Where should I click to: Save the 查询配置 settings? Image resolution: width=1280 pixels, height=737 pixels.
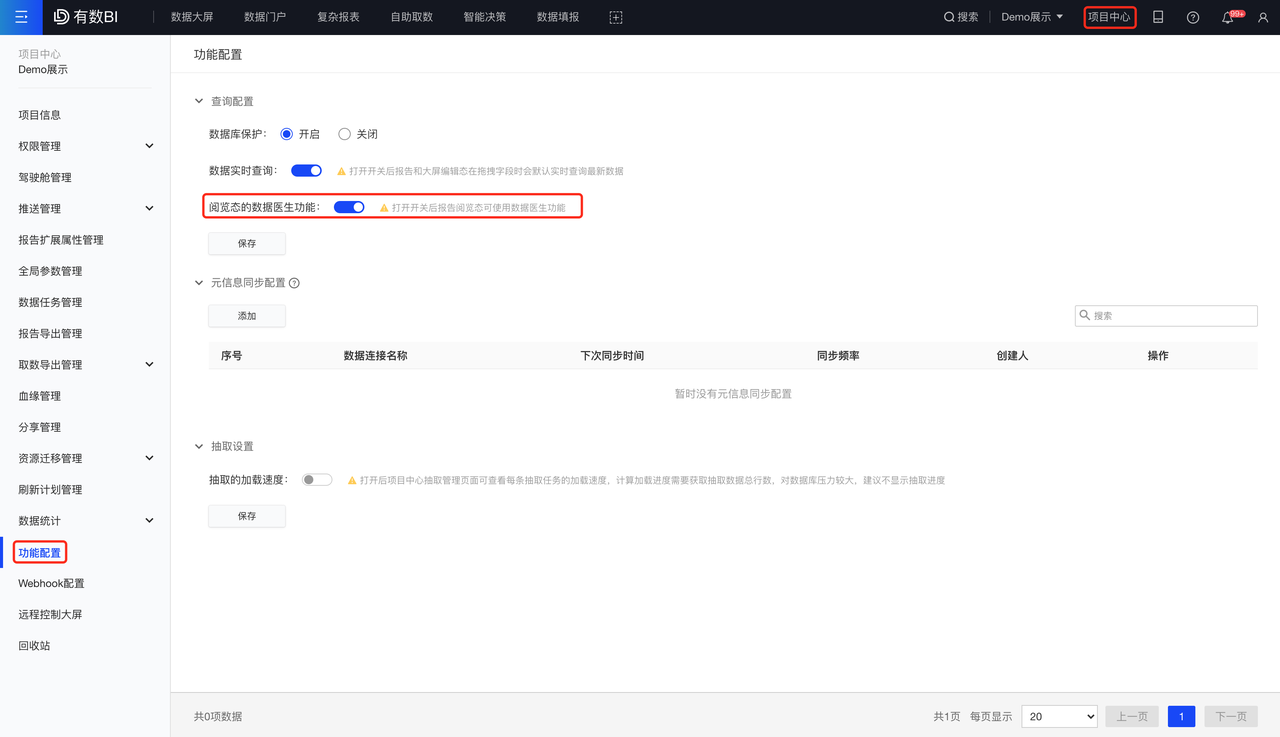(x=247, y=243)
